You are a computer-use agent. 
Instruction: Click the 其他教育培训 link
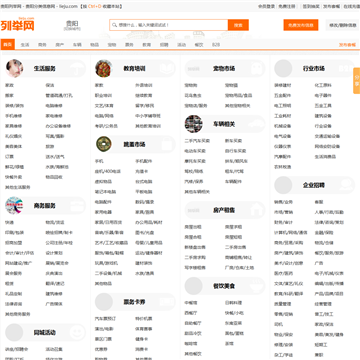pyautogui.click(x=148, y=126)
